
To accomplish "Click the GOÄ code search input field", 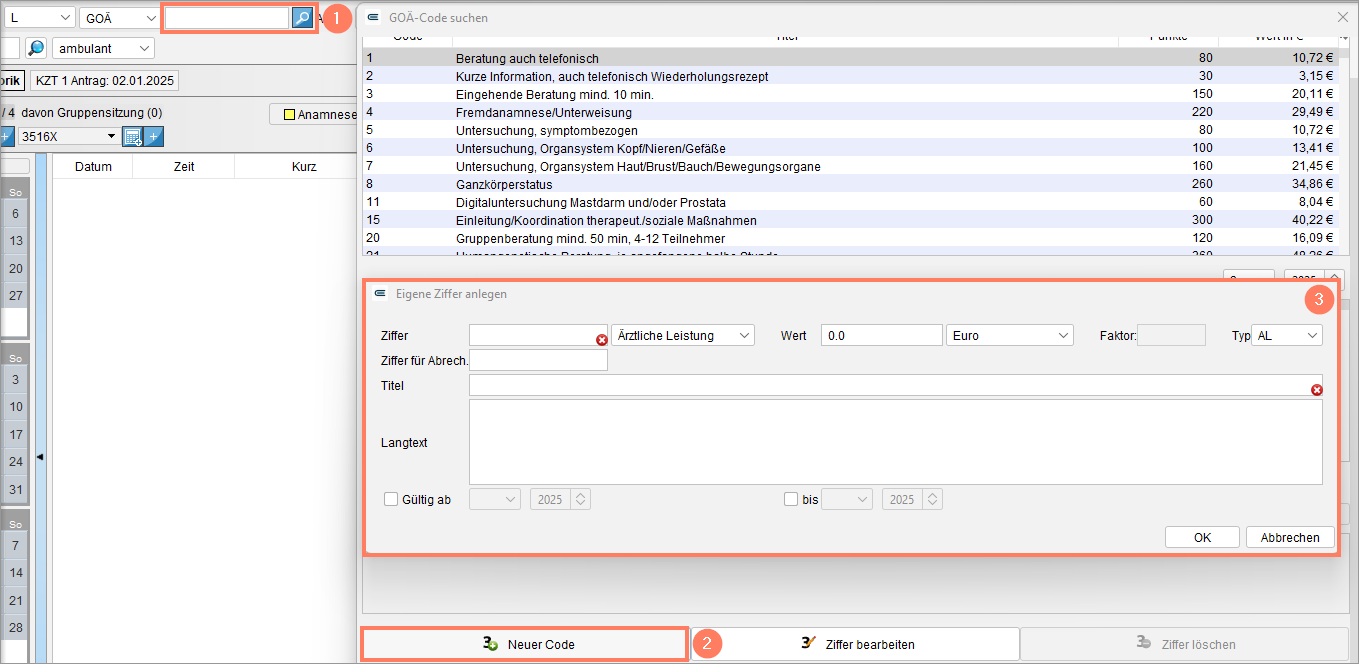I will tap(227, 18).
